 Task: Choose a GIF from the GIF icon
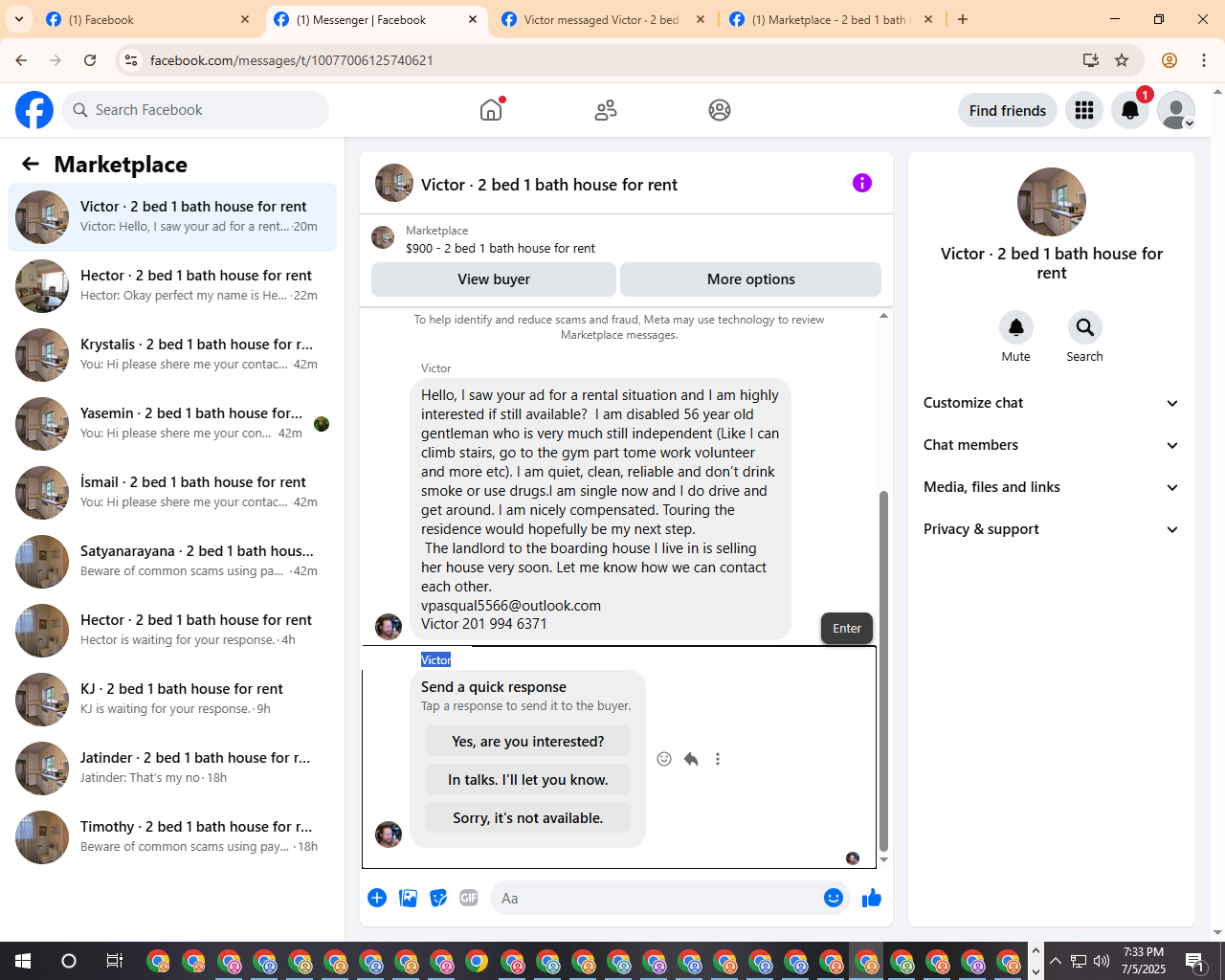click(469, 898)
